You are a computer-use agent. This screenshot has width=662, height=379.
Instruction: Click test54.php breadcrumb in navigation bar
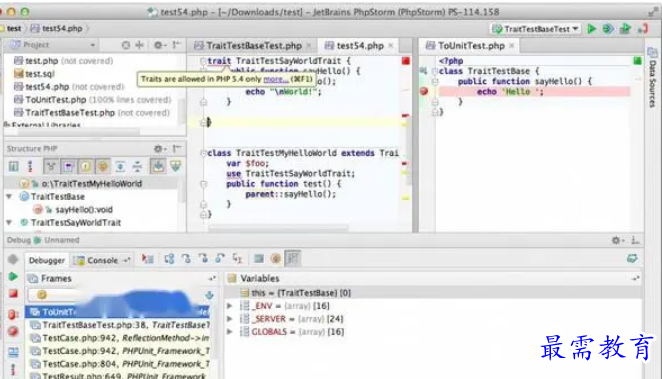point(57,28)
